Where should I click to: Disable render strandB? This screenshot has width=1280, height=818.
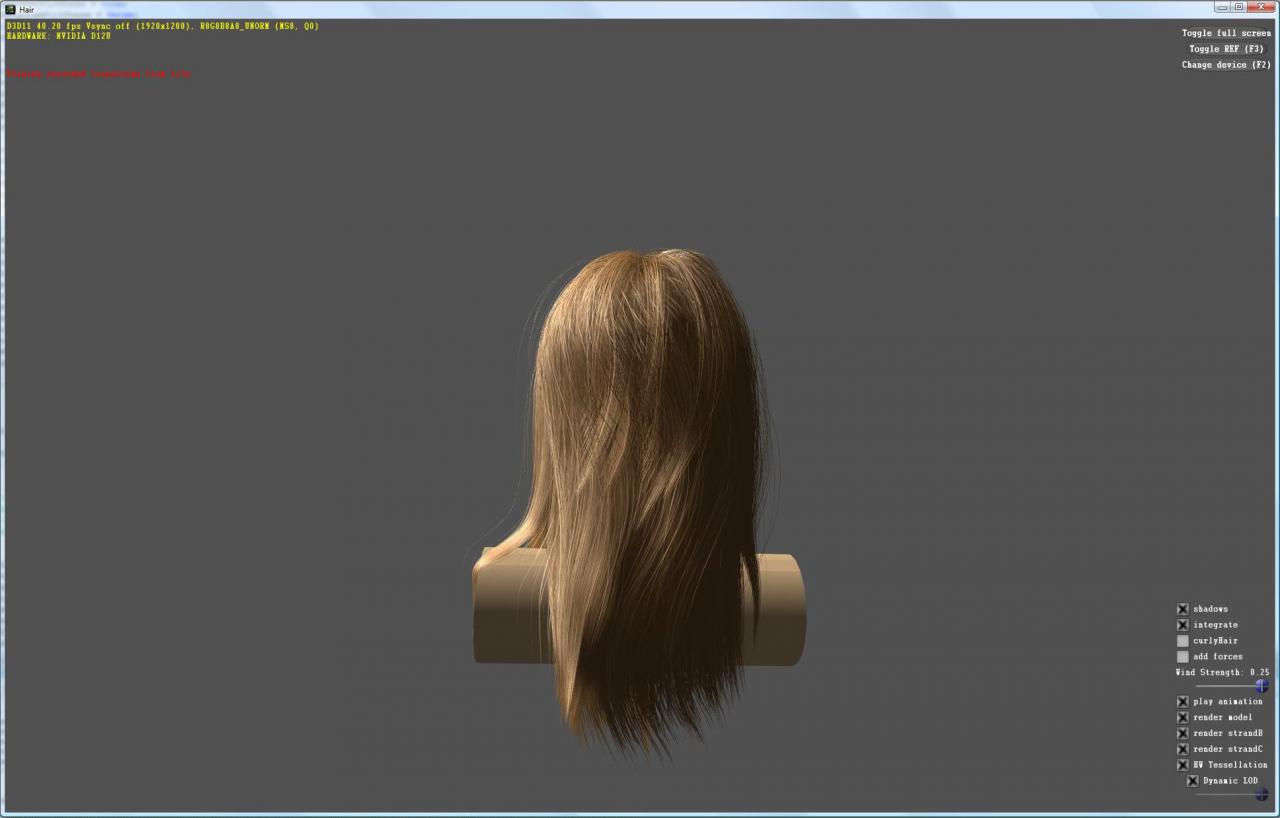pos(1183,734)
